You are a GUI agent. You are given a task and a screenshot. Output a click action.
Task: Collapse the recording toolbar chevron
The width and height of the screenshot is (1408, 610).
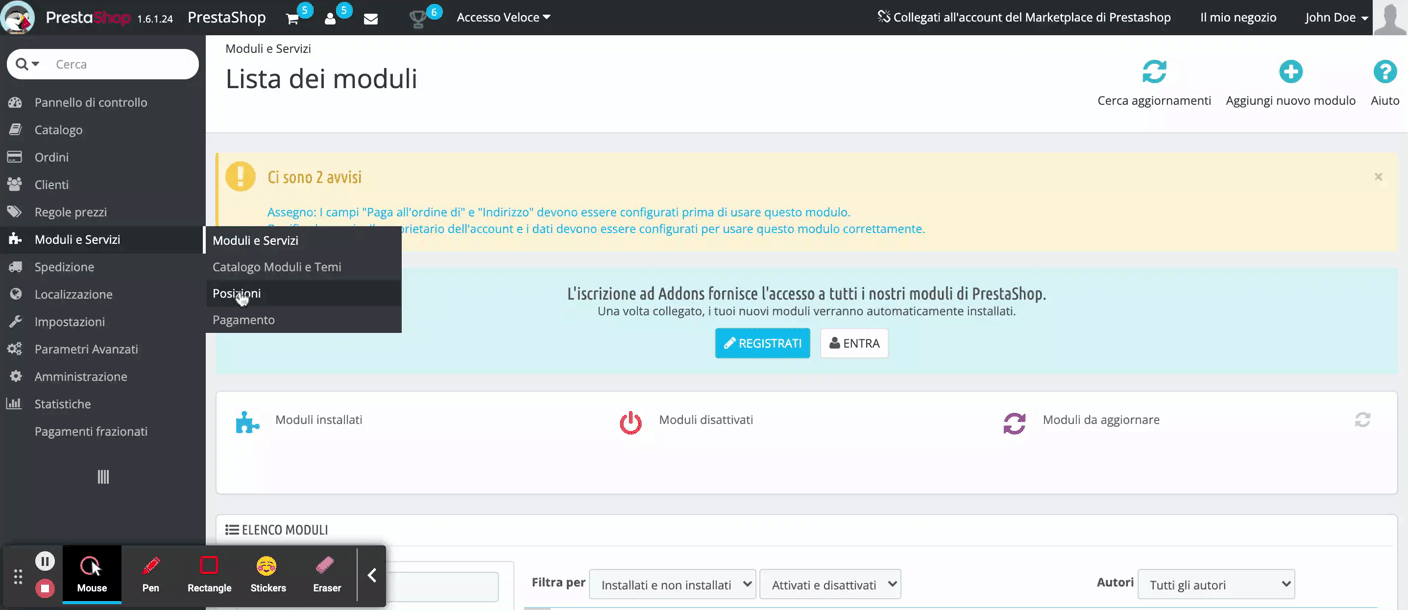coord(372,575)
